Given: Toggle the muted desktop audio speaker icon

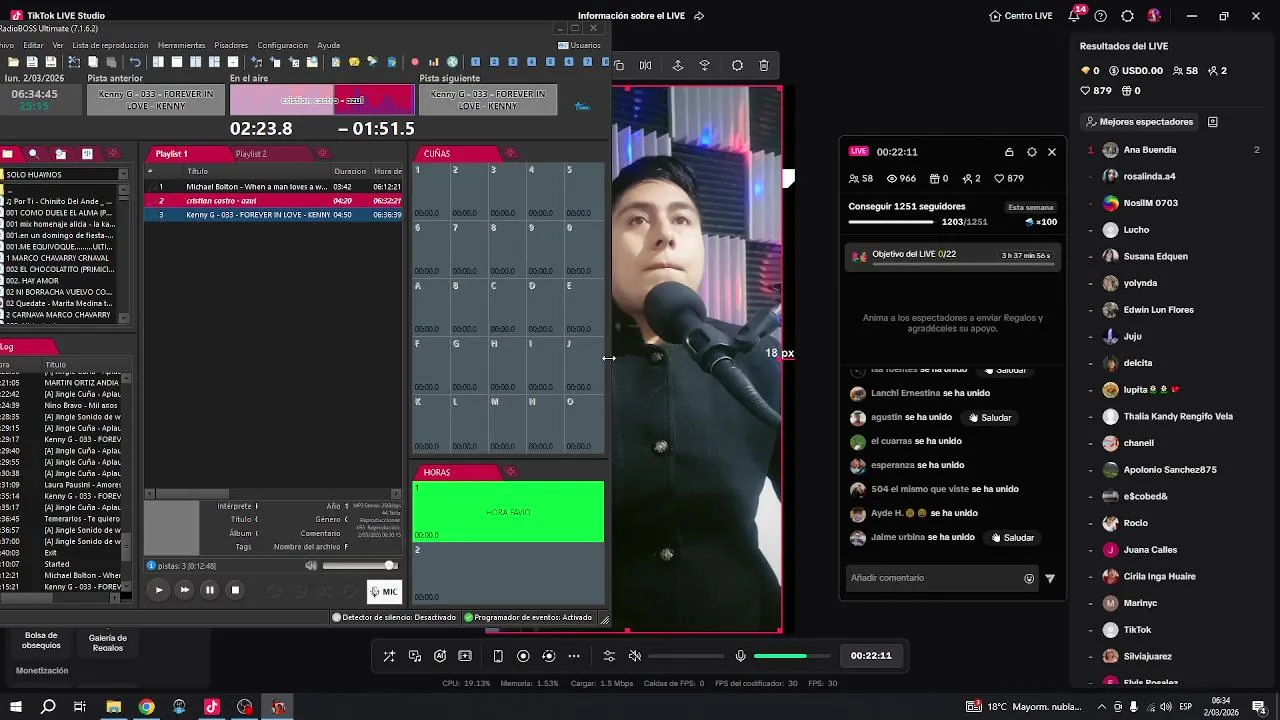Looking at the screenshot, I should [634, 656].
